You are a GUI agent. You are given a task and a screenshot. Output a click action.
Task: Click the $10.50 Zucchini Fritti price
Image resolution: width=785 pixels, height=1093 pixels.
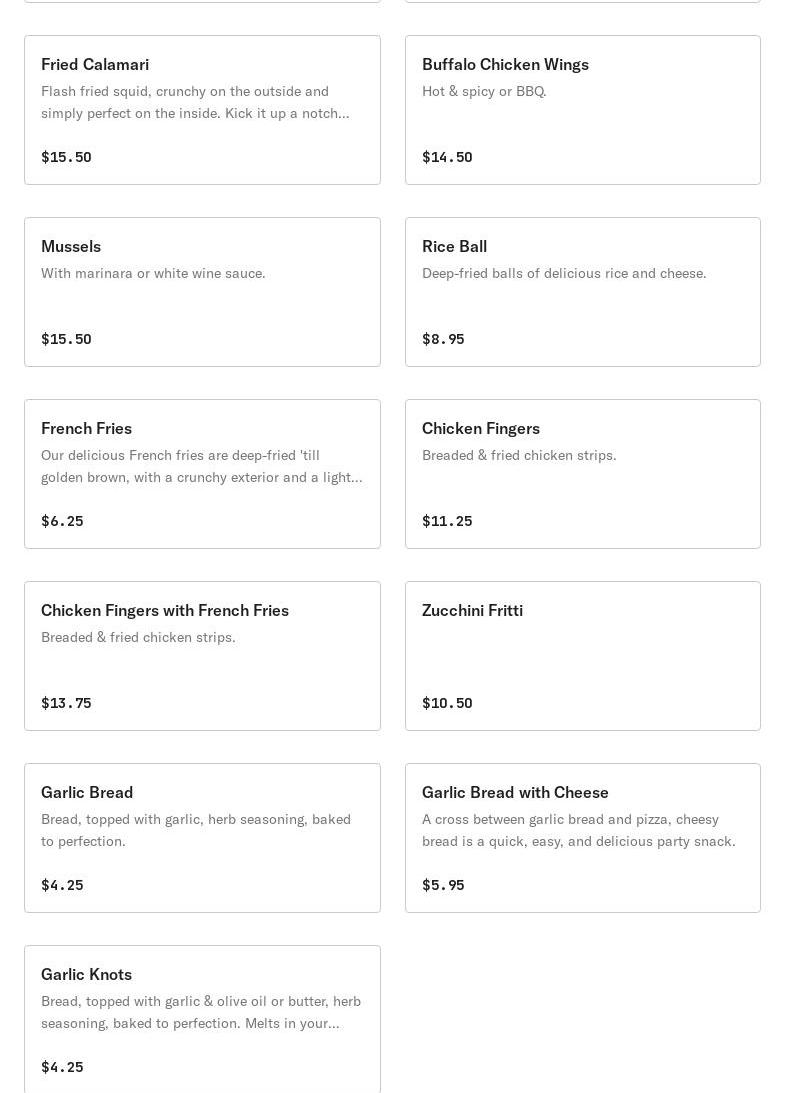447,703
